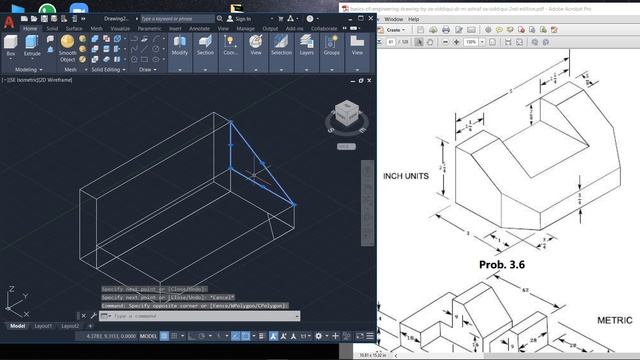Open the Selection panel button
The height and width of the screenshot is (360, 640).
[x=281, y=46]
